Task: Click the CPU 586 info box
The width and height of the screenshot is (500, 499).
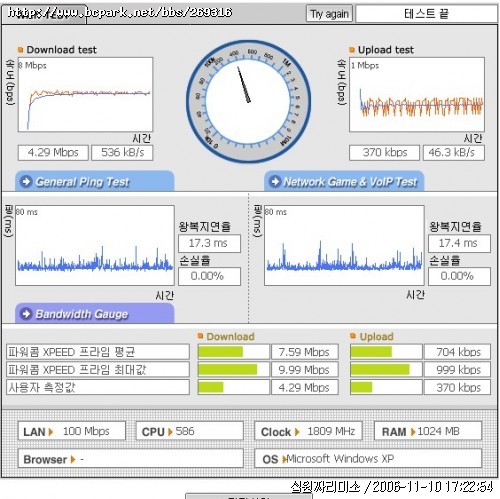Action: tap(190, 431)
